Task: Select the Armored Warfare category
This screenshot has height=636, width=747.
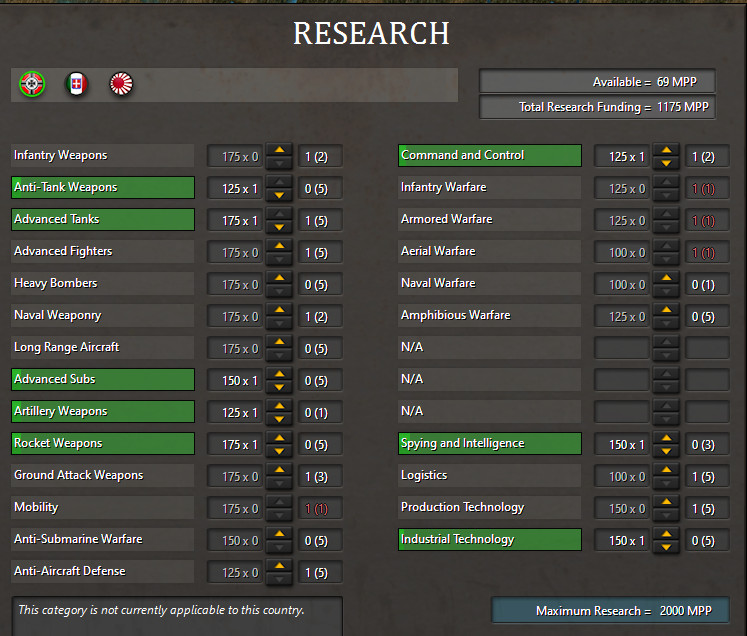Action: click(490, 219)
